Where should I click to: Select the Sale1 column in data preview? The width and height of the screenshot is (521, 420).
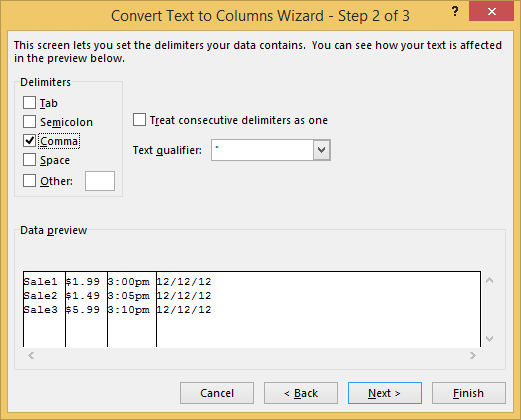point(44,309)
